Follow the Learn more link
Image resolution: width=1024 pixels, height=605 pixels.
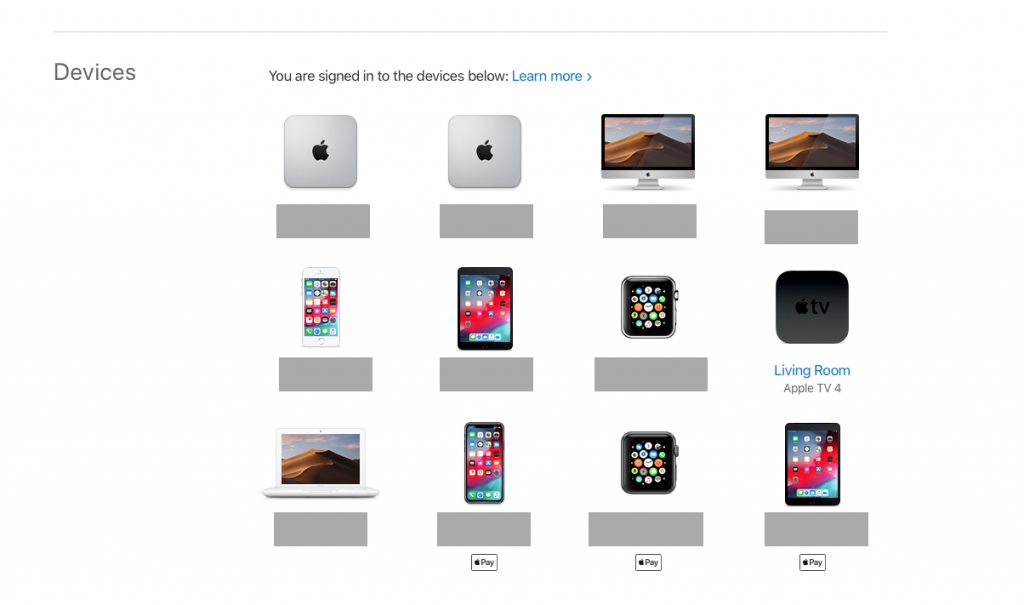(x=552, y=76)
